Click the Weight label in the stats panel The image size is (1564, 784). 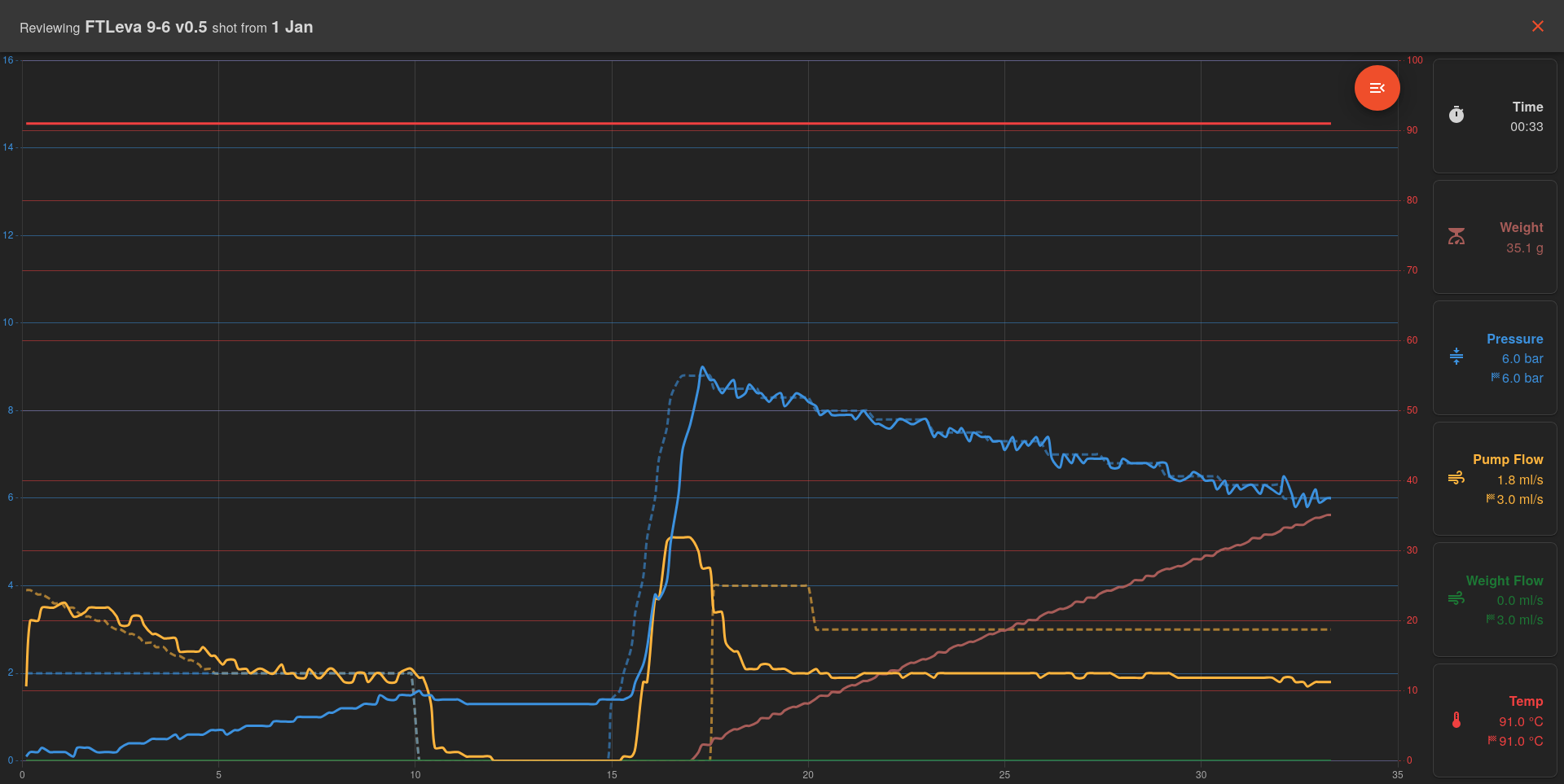pyautogui.click(x=1521, y=227)
